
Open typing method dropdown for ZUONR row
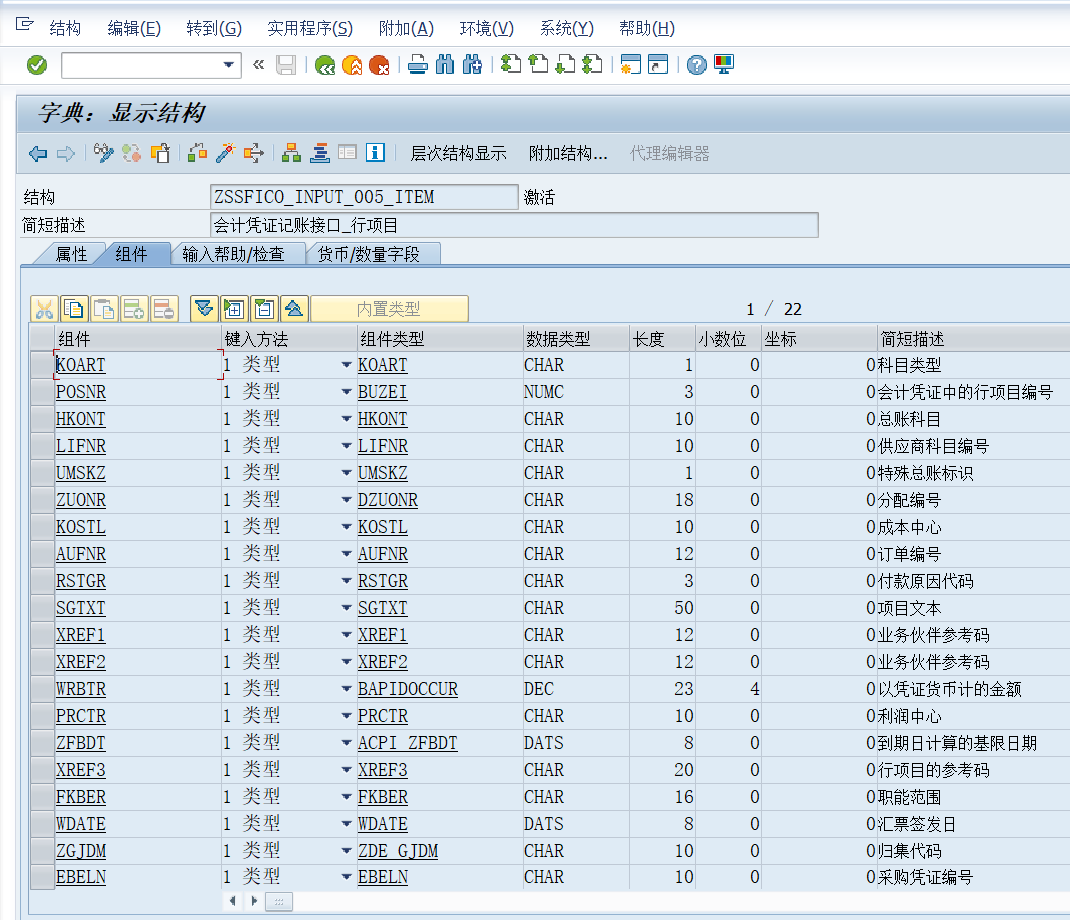(347, 500)
